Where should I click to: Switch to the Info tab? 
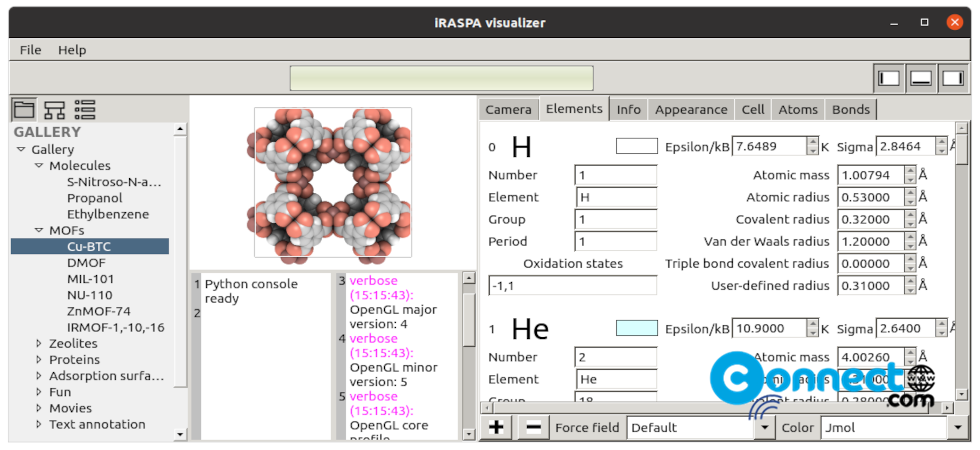[x=629, y=109]
